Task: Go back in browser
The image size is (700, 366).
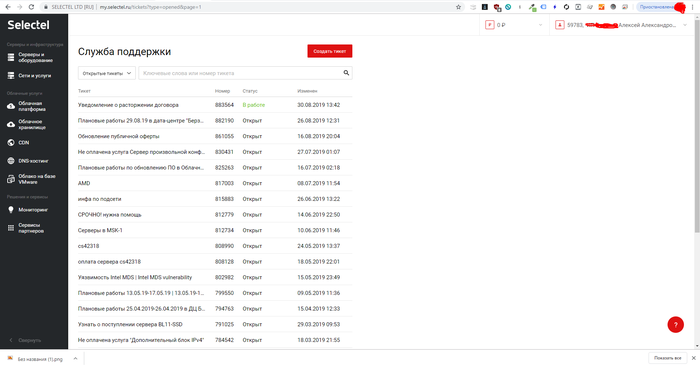Action: pos(8,7)
